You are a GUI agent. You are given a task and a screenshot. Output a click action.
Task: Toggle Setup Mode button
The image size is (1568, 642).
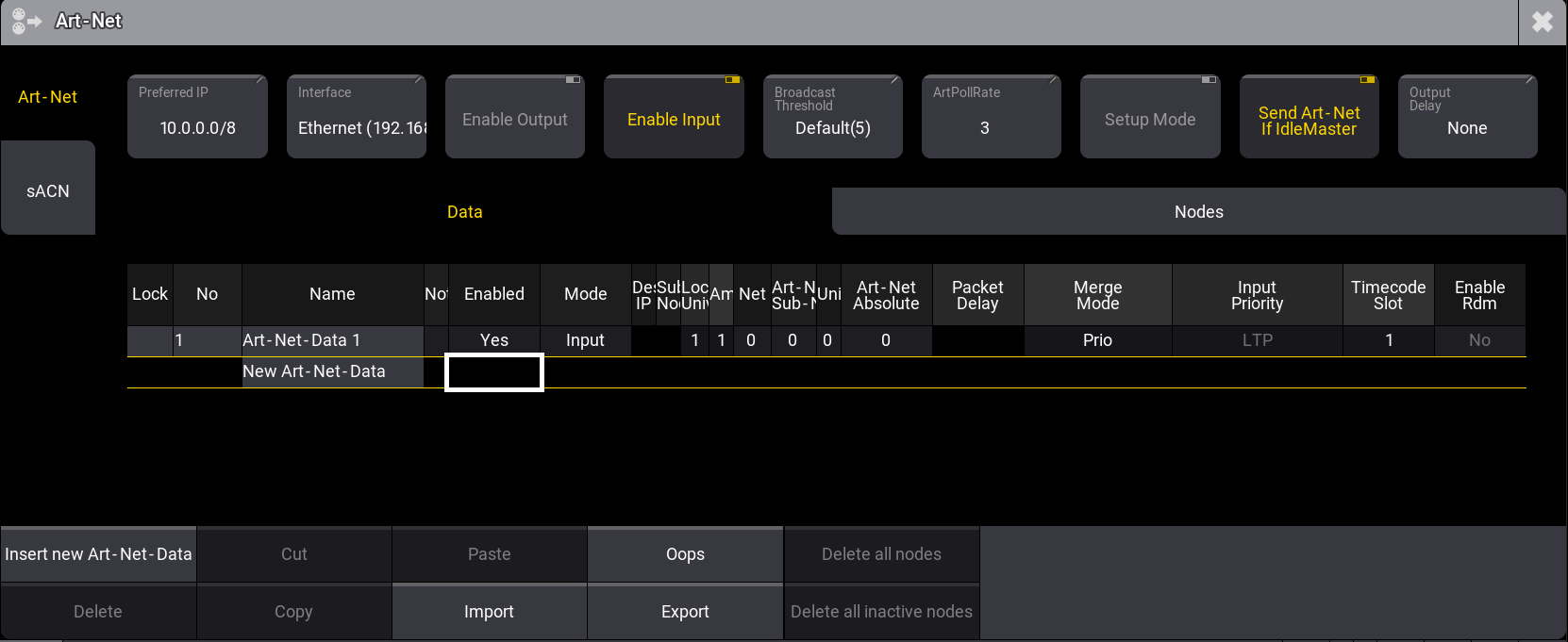click(x=1149, y=118)
